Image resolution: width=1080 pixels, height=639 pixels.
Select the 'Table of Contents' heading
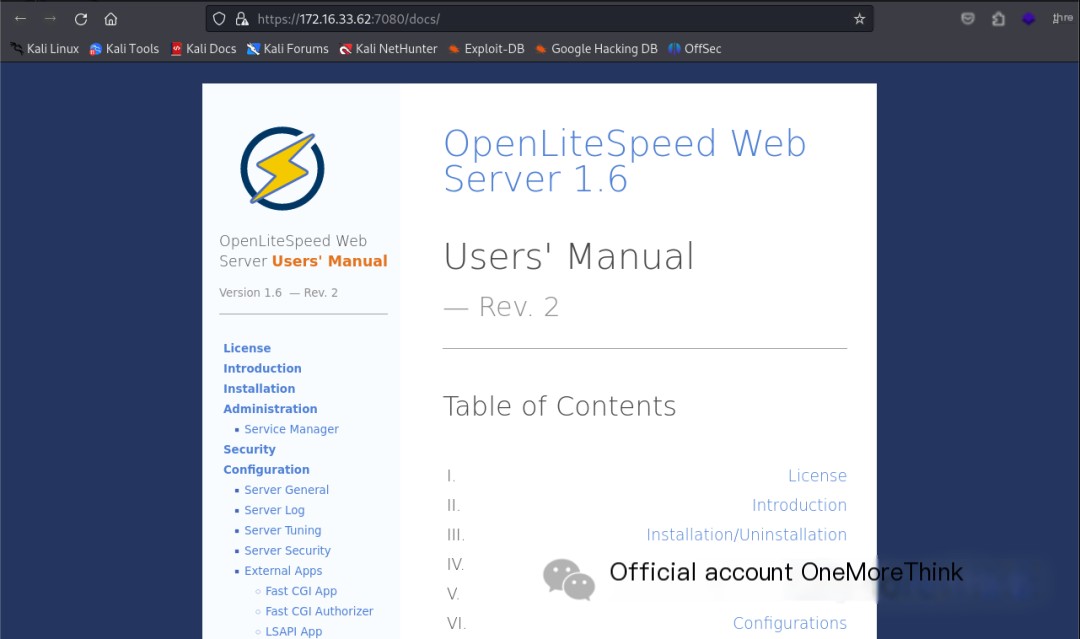point(559,406)
